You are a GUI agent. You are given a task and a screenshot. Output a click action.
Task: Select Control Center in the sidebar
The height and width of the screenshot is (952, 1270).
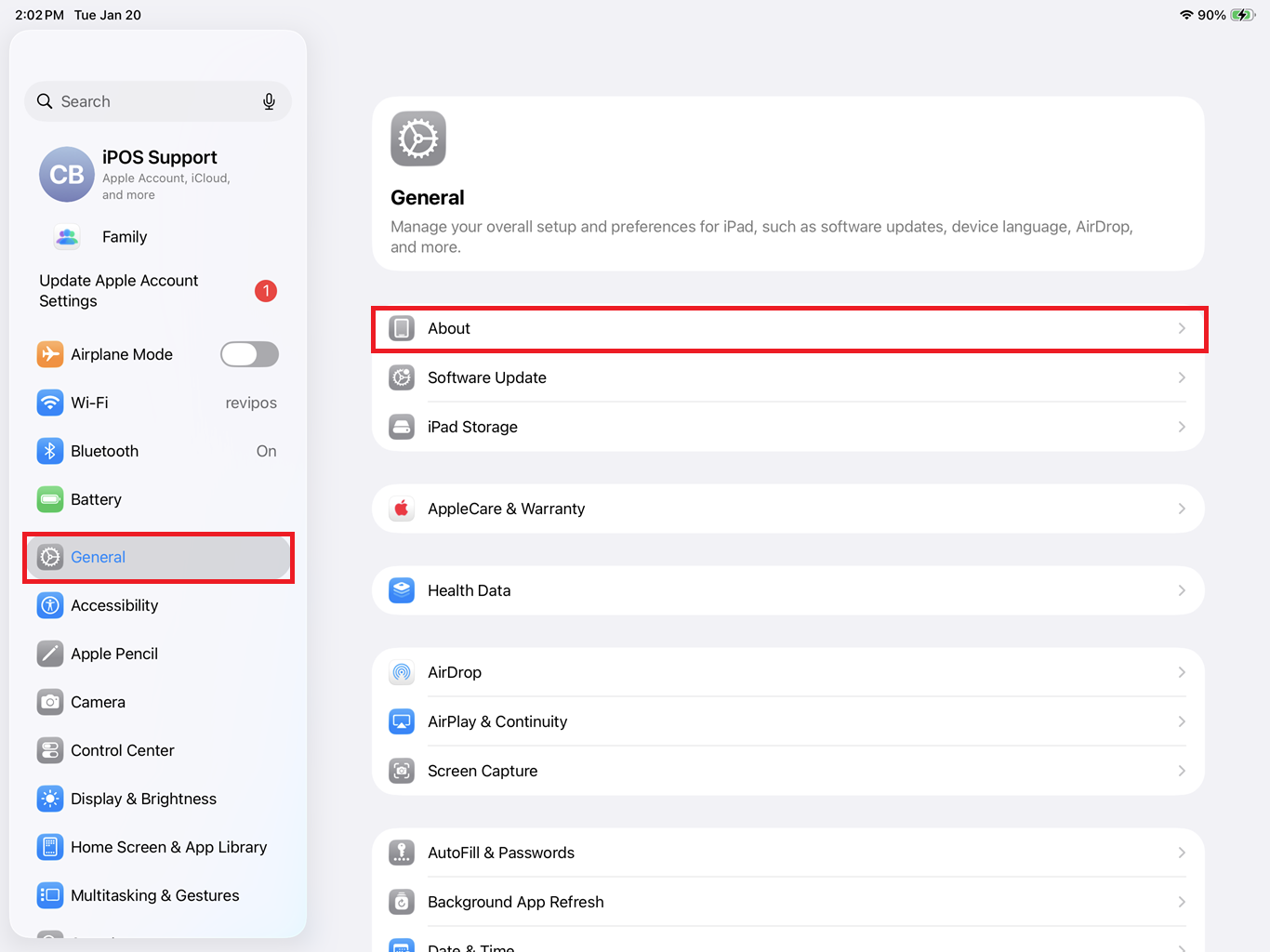(x=158, y=750)
